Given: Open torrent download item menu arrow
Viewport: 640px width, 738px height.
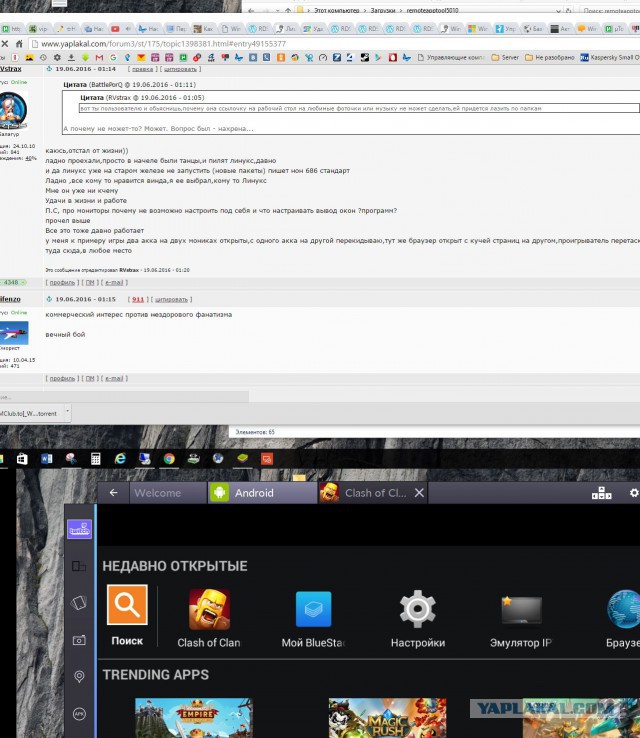Looking at the screenshot, I should (x=67, y=411).
